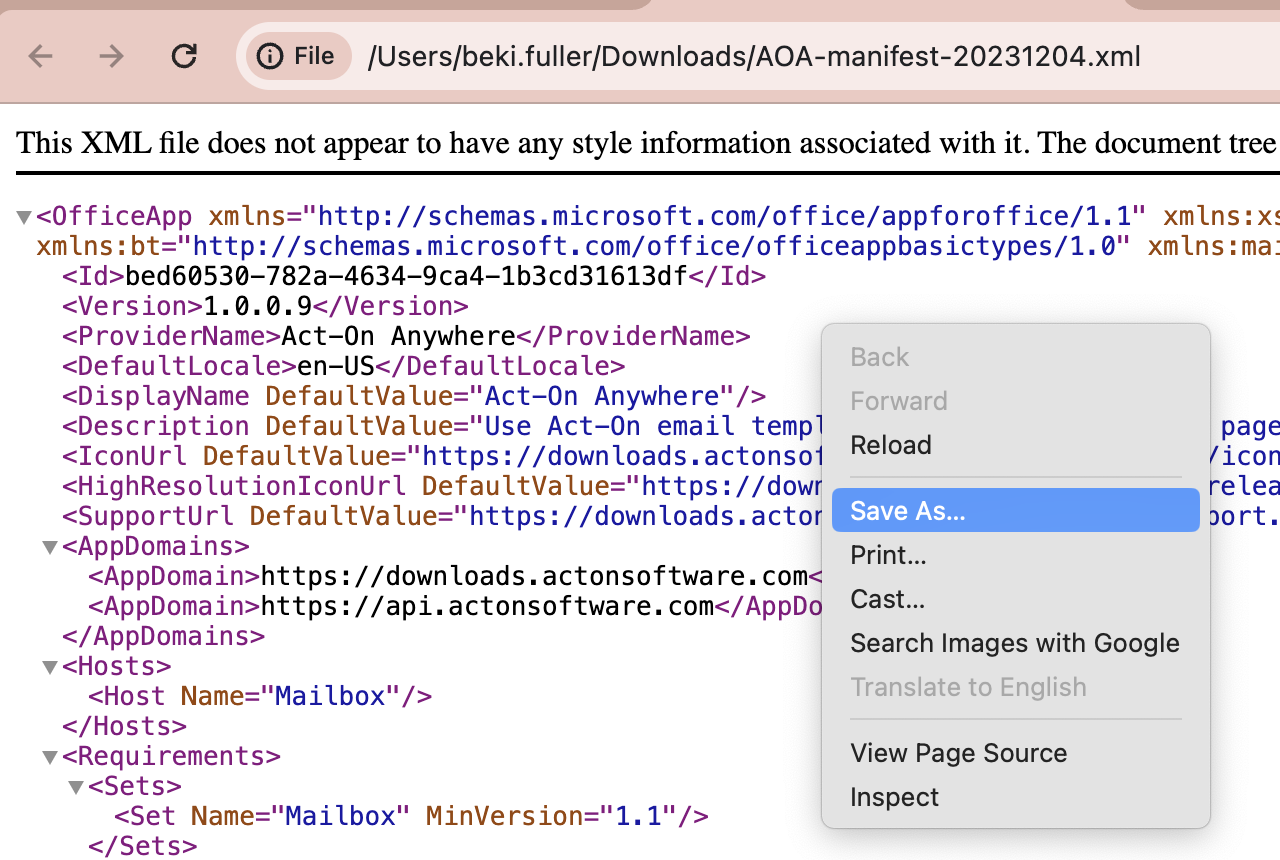1280x860 pixels.
Task: Collapse the Hosts node
Action: [x=49, y=667]
